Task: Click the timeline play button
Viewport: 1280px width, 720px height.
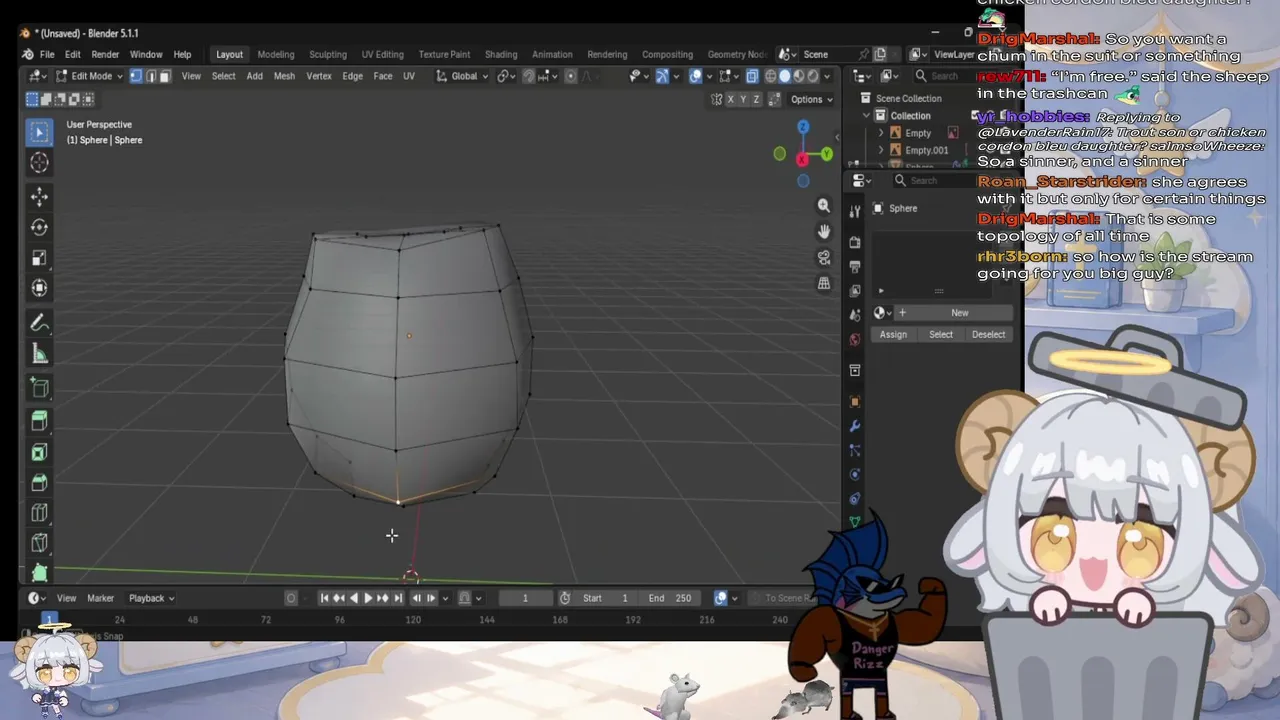Action: (x=368, y=598)
